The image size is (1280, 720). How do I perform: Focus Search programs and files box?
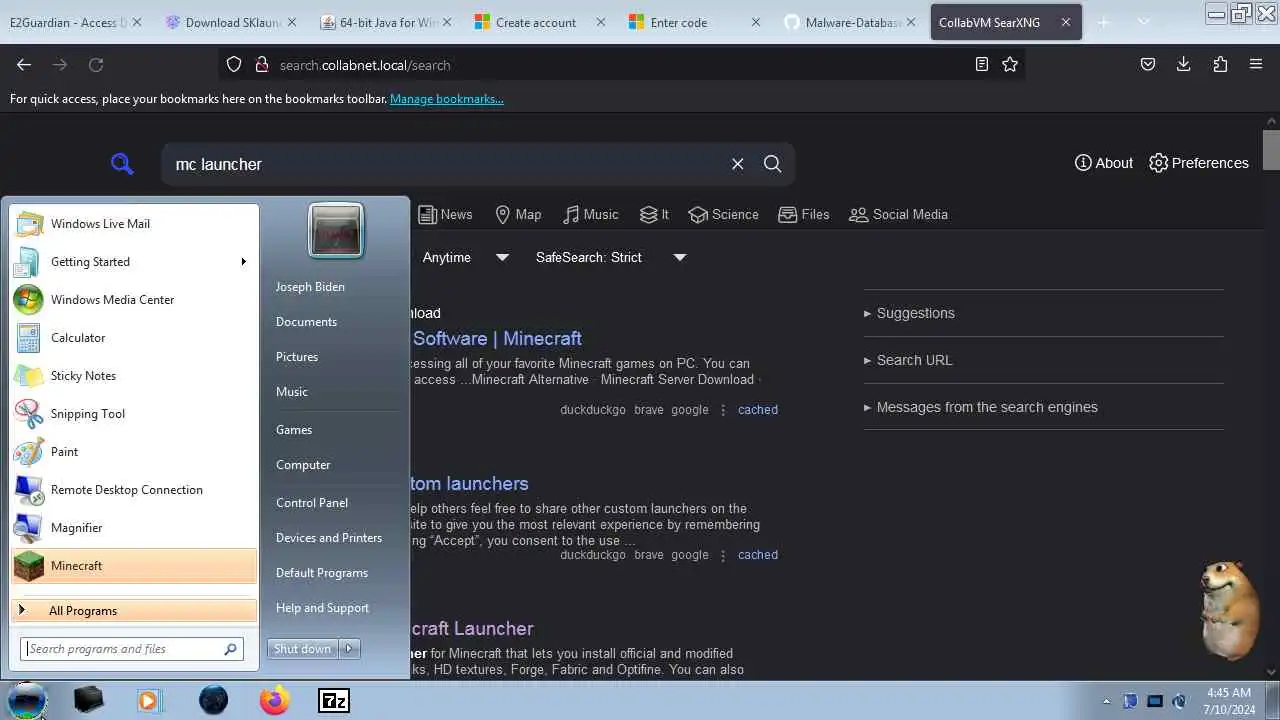pyautogui.click(x=132, y=649)
